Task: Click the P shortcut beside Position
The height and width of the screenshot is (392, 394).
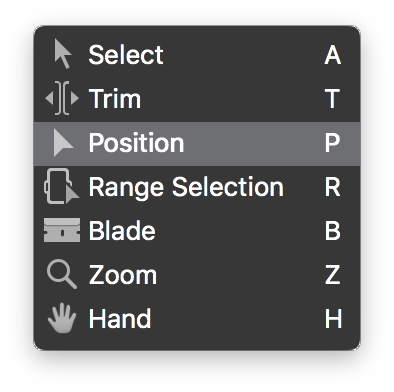Action: pyautogui.click(x=332, y=143)
